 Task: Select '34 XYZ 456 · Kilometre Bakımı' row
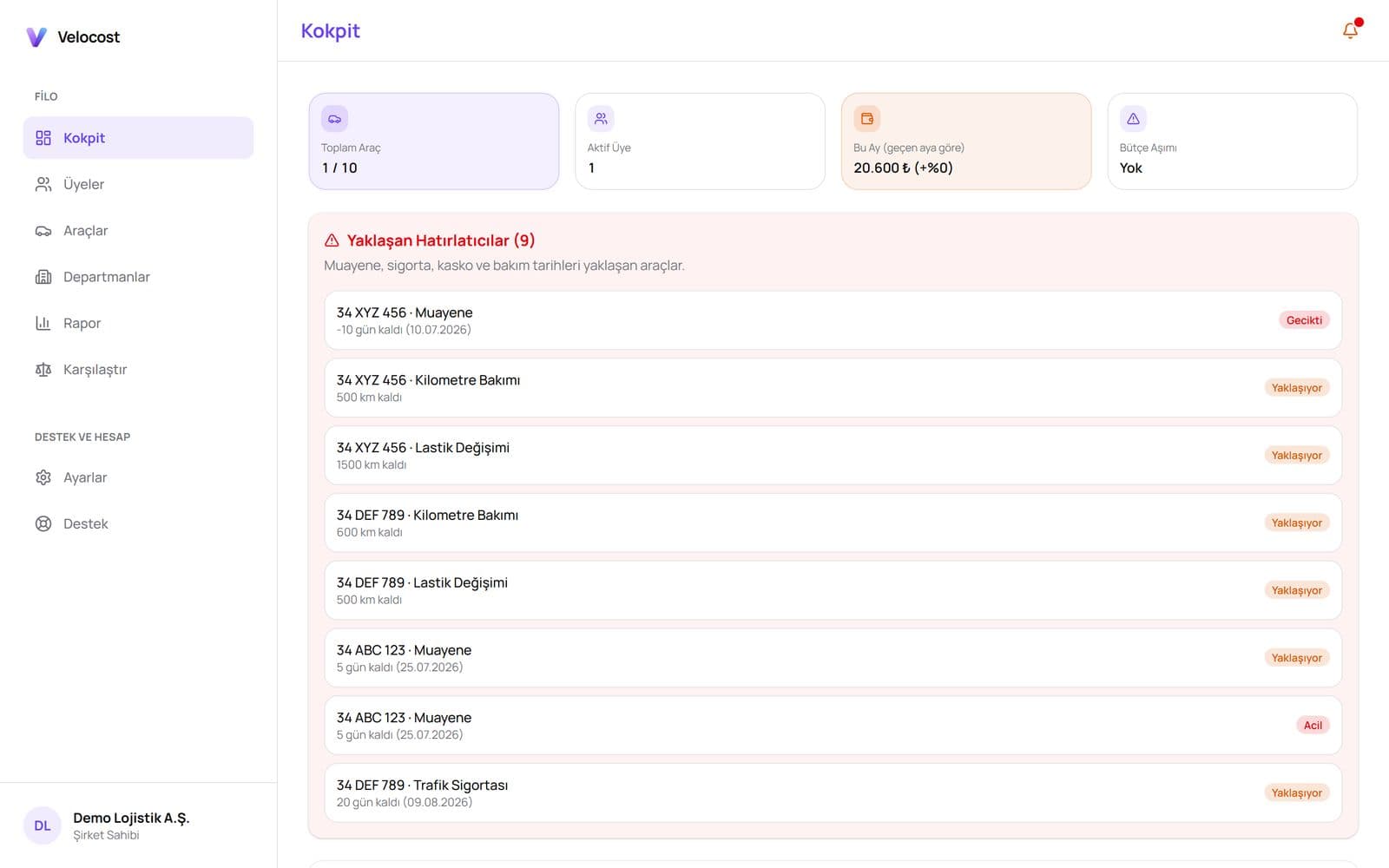tap(833, 388)
